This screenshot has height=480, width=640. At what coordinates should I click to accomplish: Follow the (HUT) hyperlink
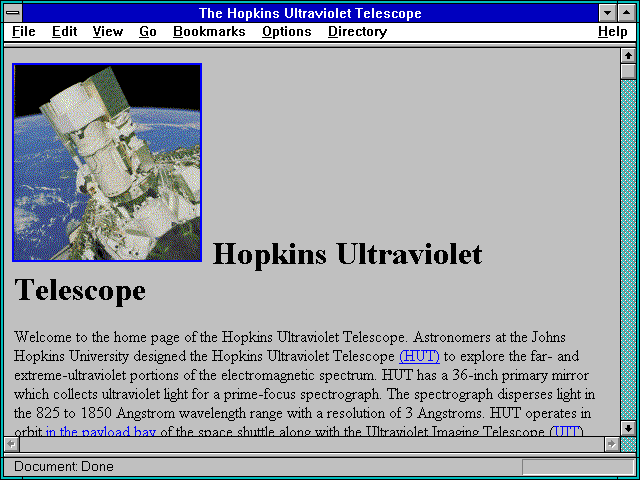pyautogui.click(x=419, y=356)
